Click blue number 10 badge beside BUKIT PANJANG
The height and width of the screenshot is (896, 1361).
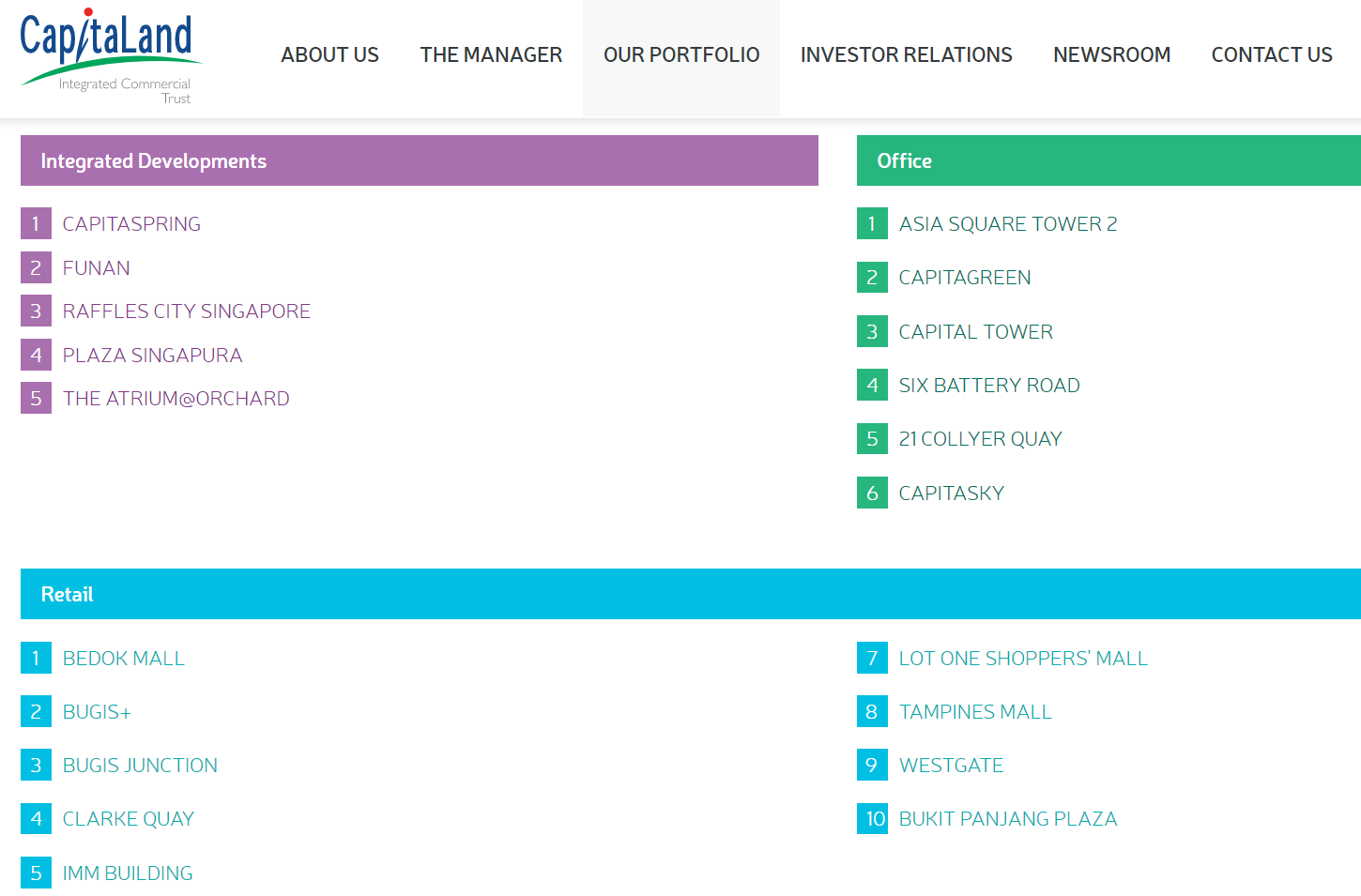872,819
